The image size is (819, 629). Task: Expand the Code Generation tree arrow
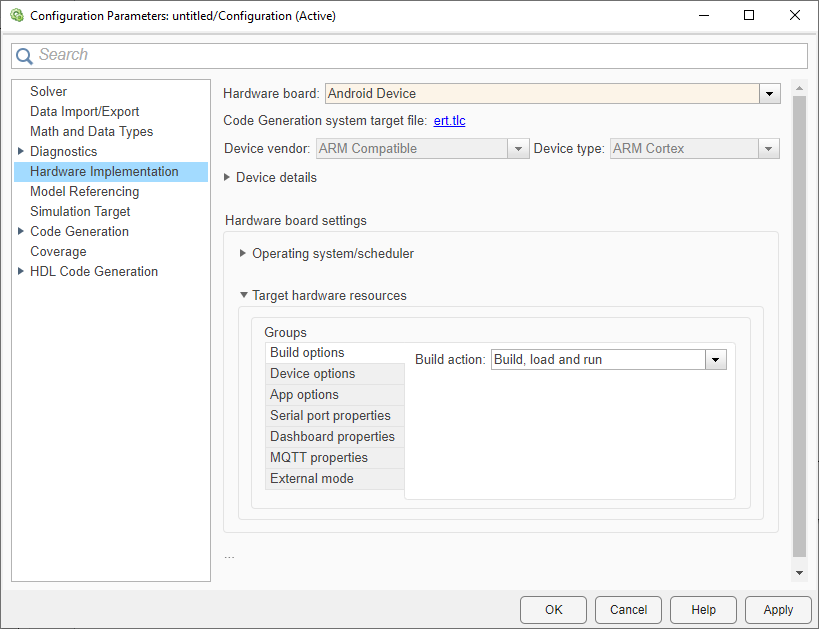pos(21,231)
